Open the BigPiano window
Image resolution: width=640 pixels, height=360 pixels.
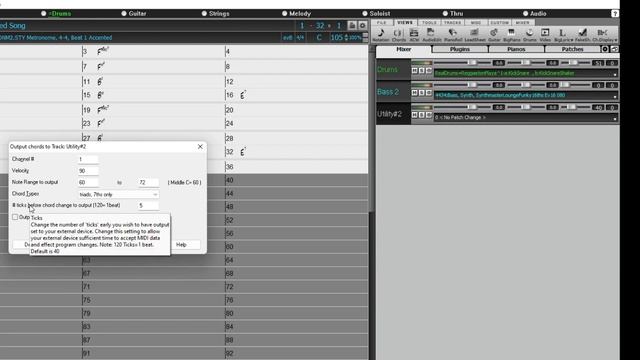(x=511, y=35)
